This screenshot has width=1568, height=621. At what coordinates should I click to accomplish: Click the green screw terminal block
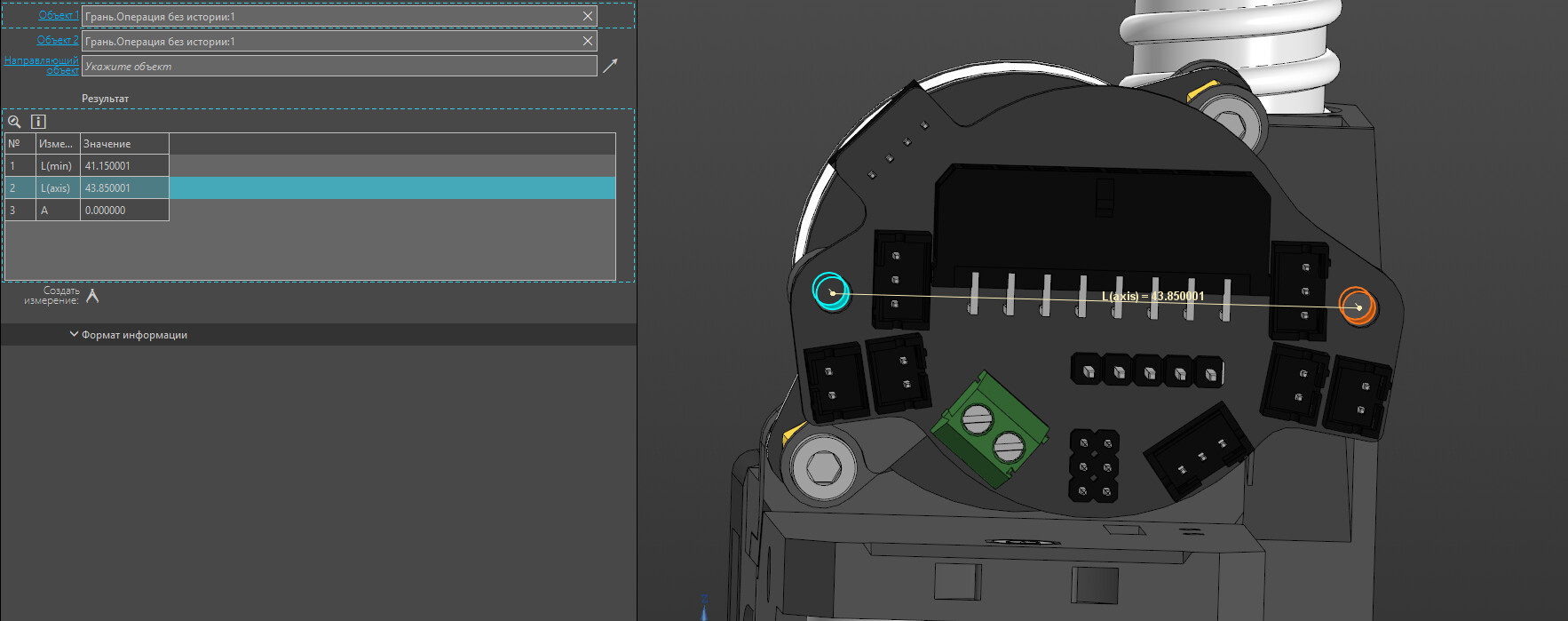tap(989, 429)
